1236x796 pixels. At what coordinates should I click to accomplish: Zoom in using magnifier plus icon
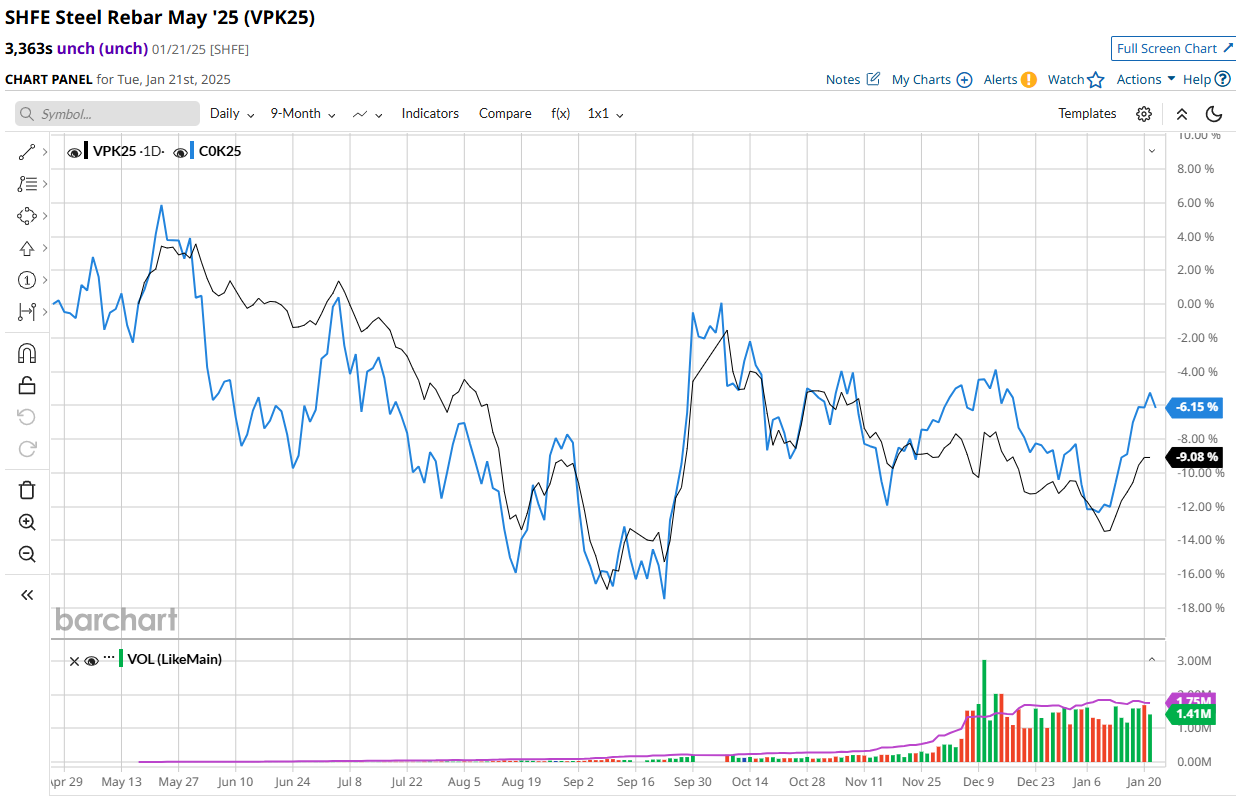[27, 522]
